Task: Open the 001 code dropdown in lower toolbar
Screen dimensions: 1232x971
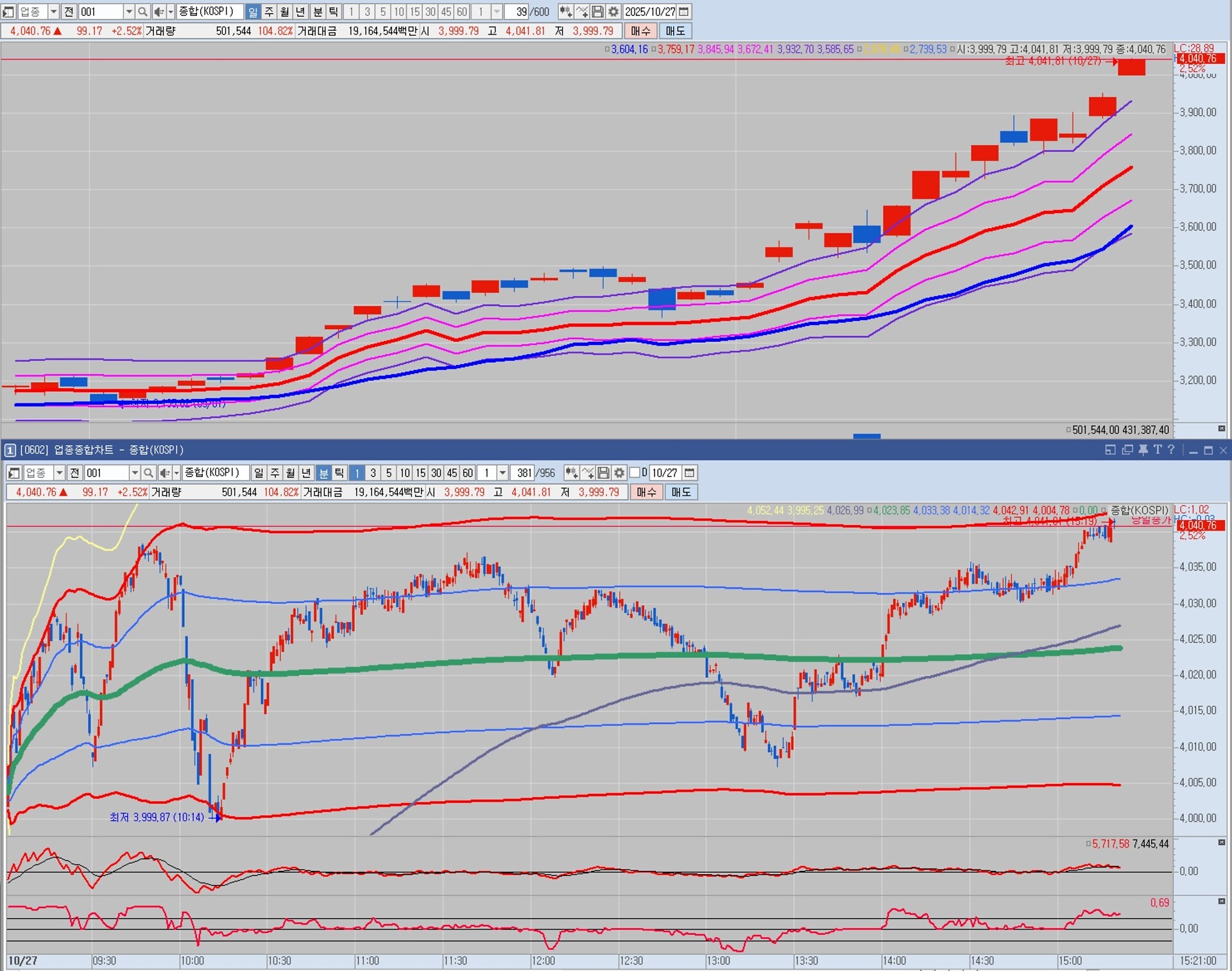Action: coord(135,473)
